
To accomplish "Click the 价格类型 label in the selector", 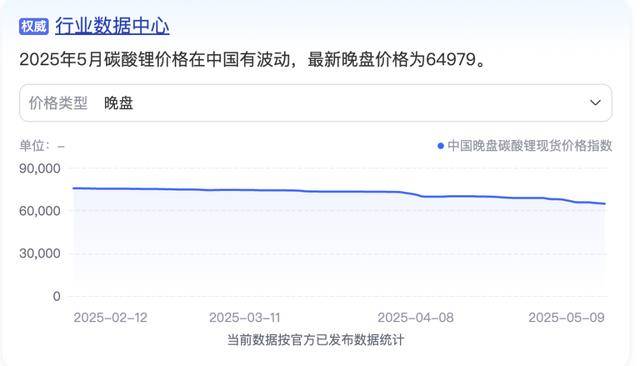I will [x=58, y=103].
